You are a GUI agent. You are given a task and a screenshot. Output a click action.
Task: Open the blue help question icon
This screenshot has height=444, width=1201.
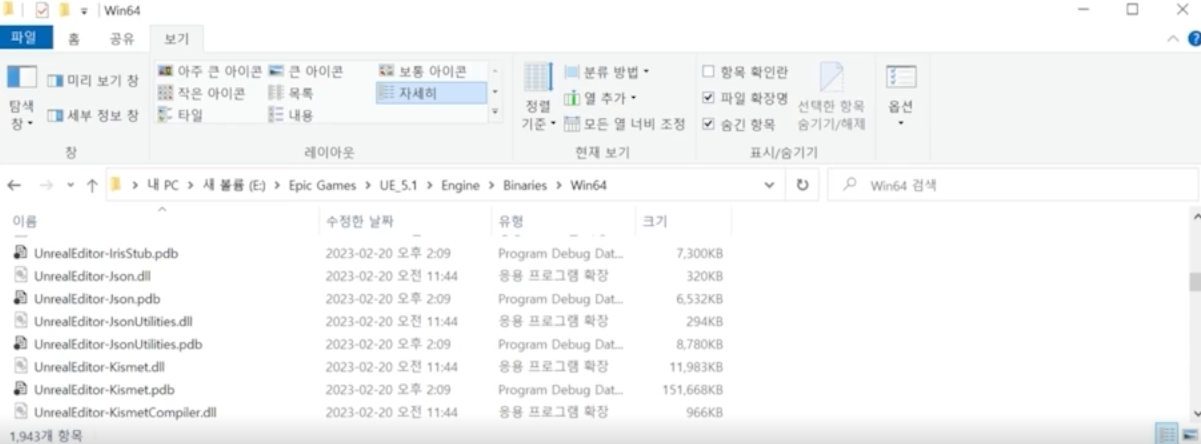point(1194,39)
